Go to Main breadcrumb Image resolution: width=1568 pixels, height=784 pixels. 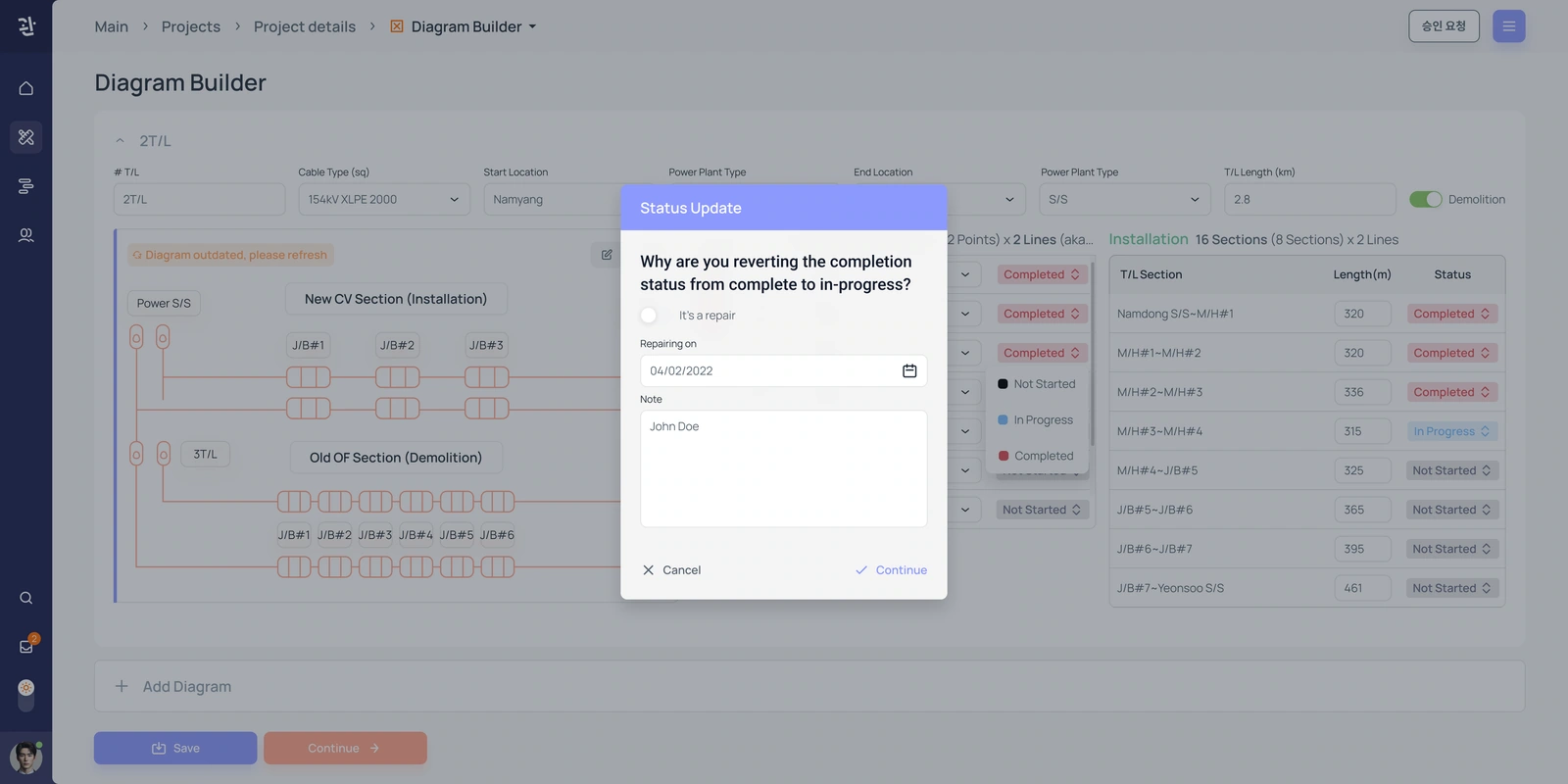112,26
